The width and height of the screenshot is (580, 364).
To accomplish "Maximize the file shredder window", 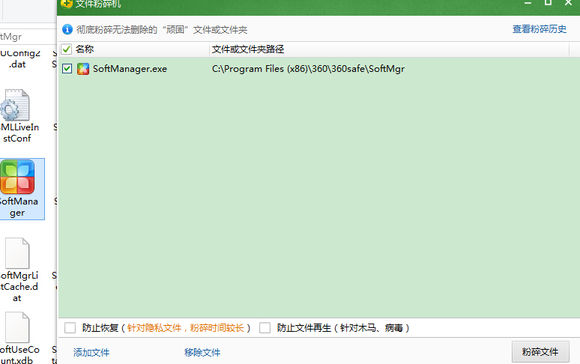I will click(x=548, y=3).
